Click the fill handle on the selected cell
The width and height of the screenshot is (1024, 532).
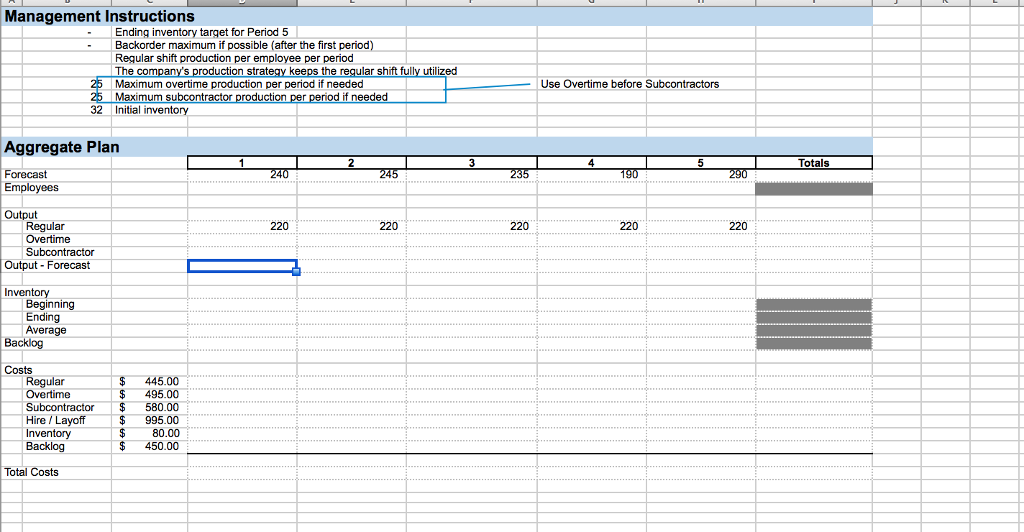(x=296, y=272)
